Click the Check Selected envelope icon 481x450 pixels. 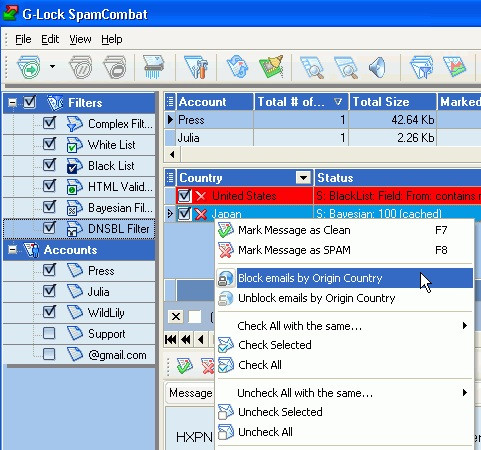tap(226, 345)
